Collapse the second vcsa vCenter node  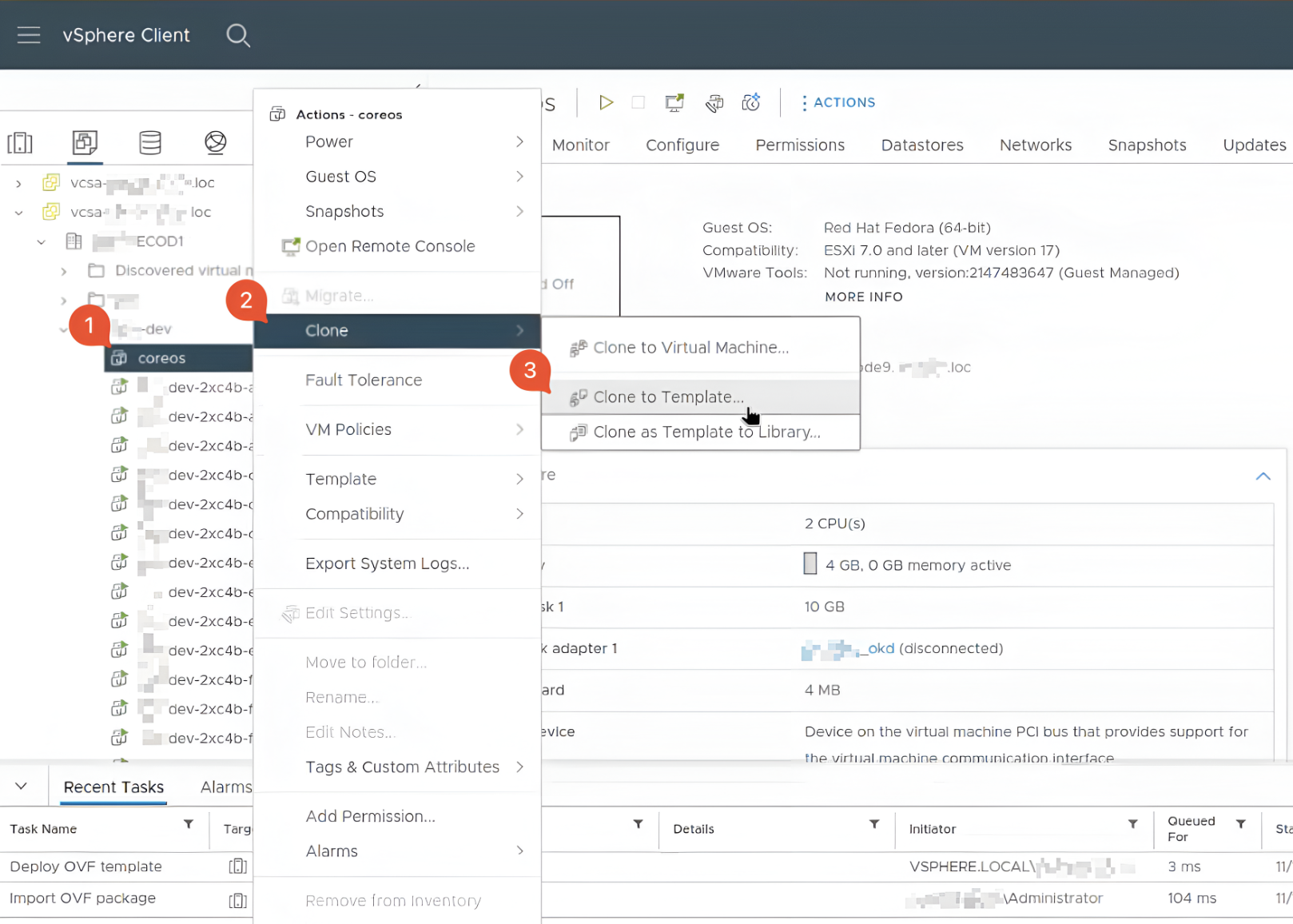[x=18, y=213]
